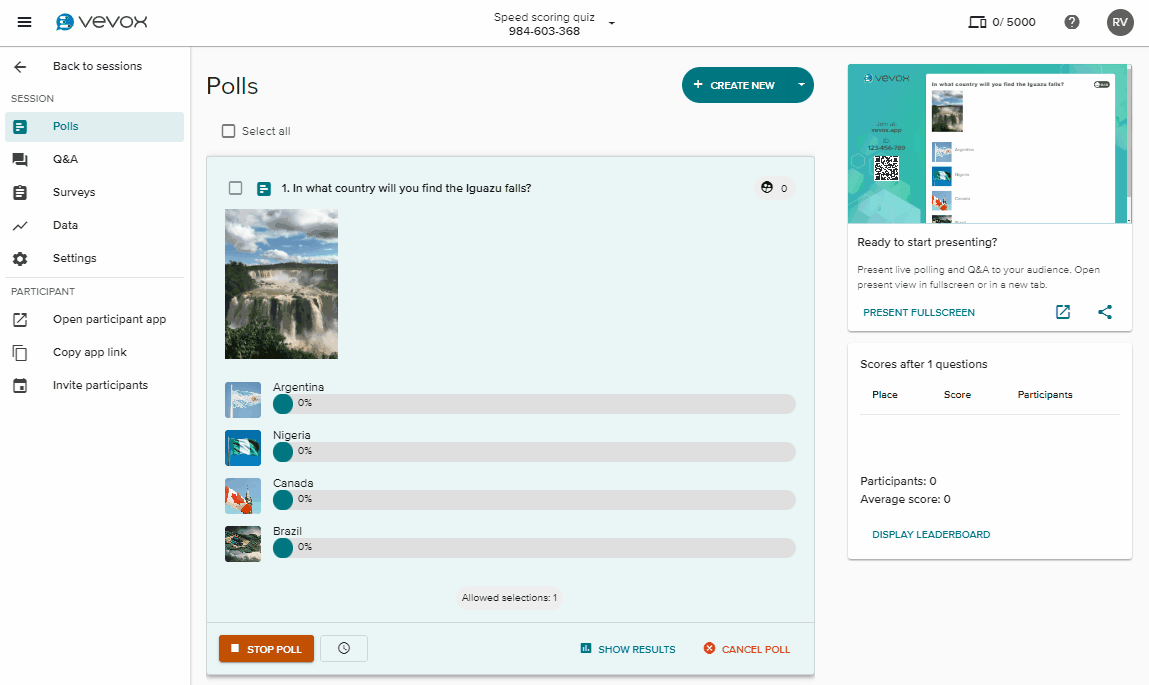This screenshot has width=1149, height=685.
Task: Click the Invite participants calendar icon
Action: pos(20,385)
